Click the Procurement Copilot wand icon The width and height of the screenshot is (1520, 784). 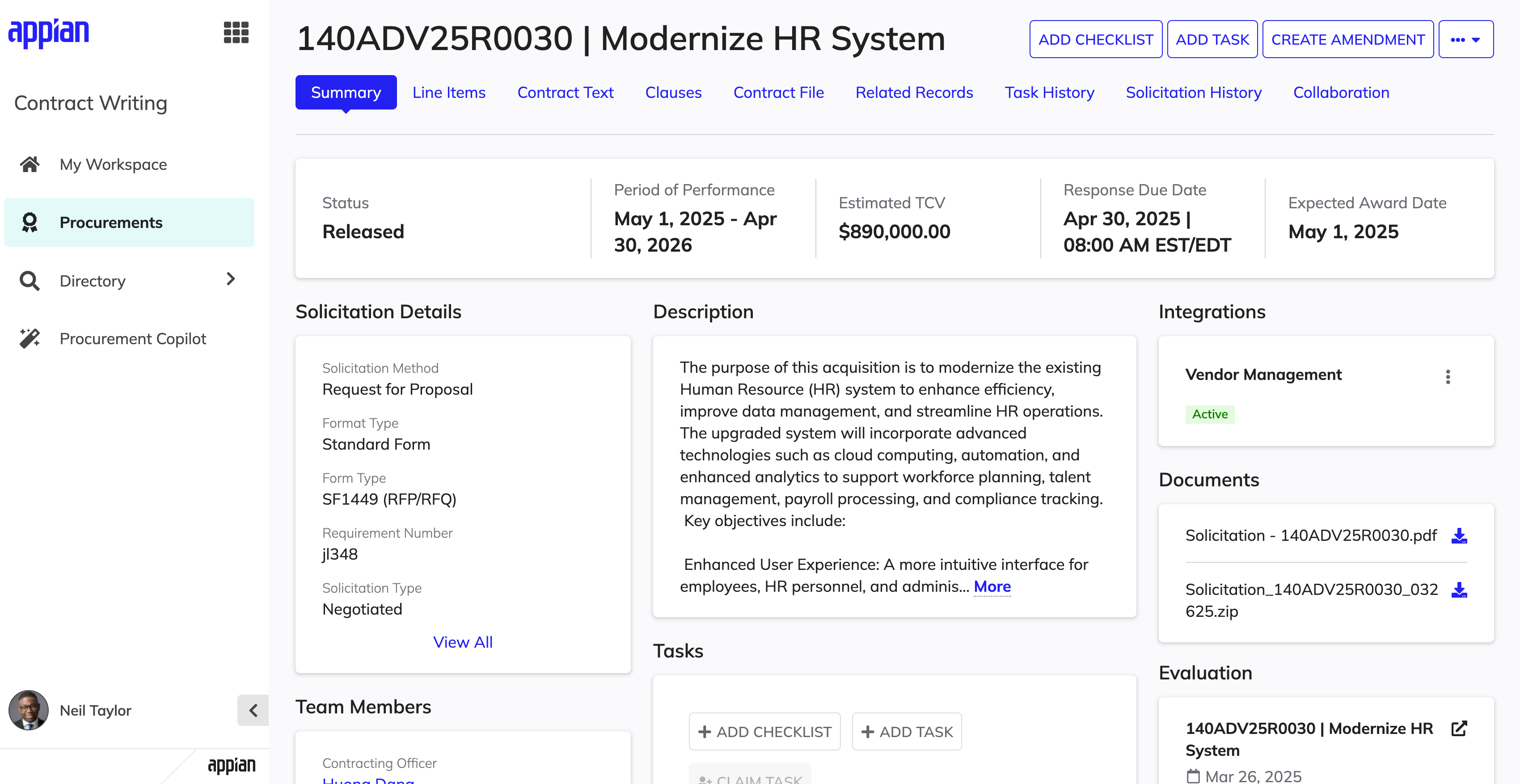tap(30, 339)
